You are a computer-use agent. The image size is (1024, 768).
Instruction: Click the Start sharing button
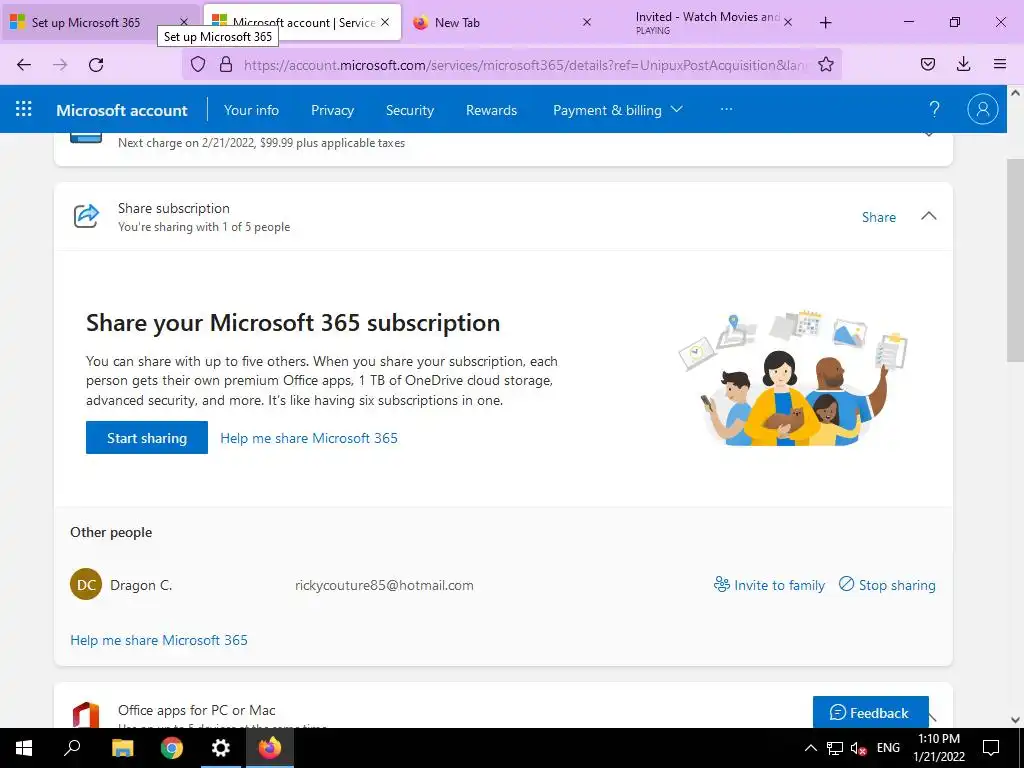pyautogui.click(x=147, y=438)
